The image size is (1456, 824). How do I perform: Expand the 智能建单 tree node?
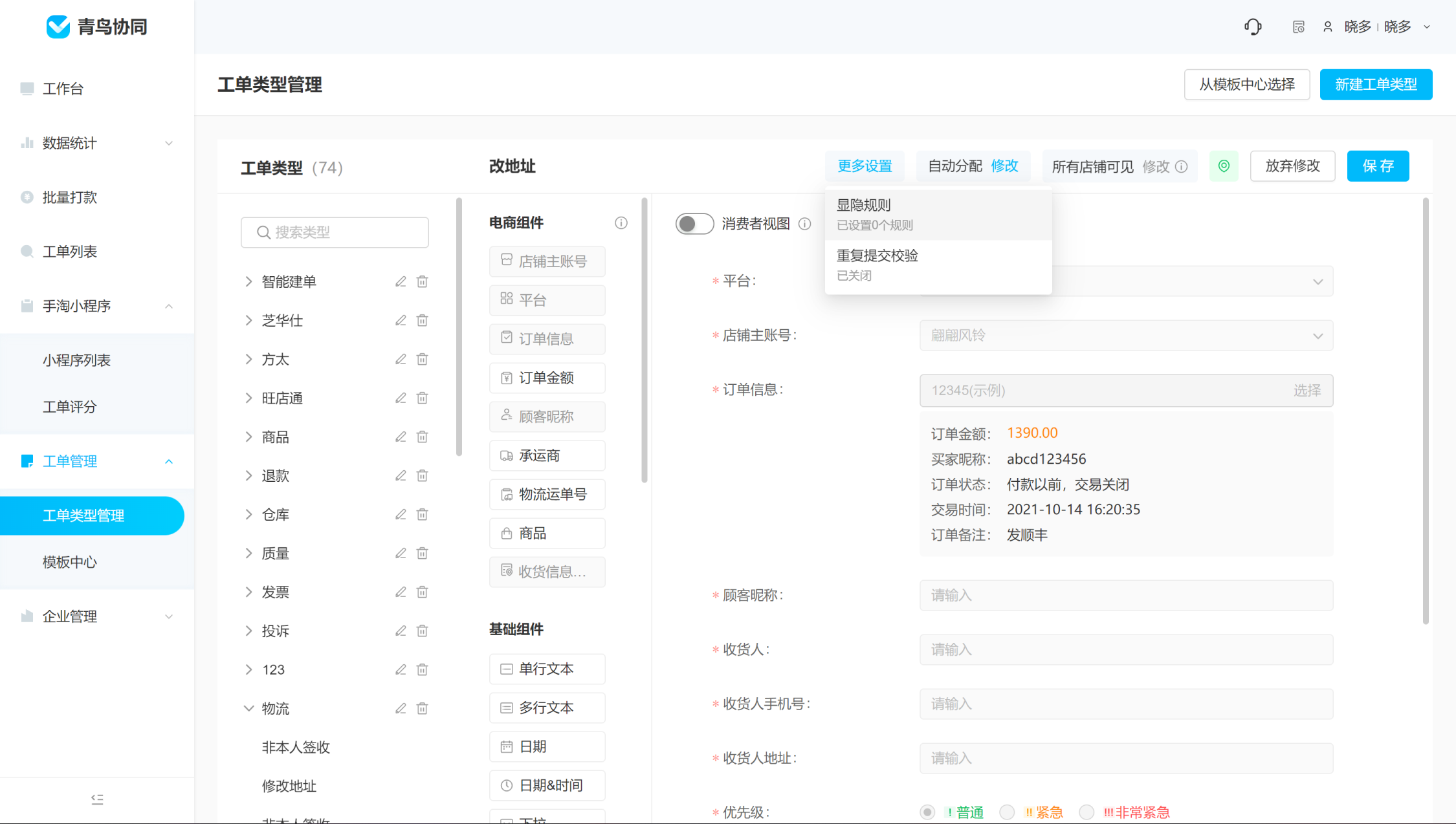click(x=248, y=281)
